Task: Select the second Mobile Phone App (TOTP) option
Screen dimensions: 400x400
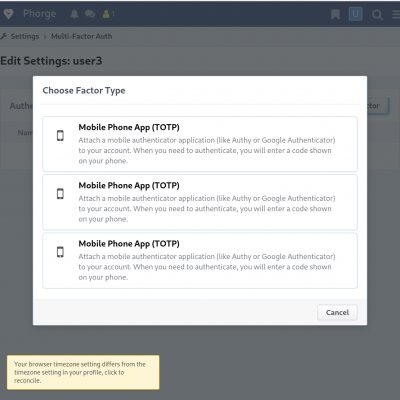Action: 200,202
